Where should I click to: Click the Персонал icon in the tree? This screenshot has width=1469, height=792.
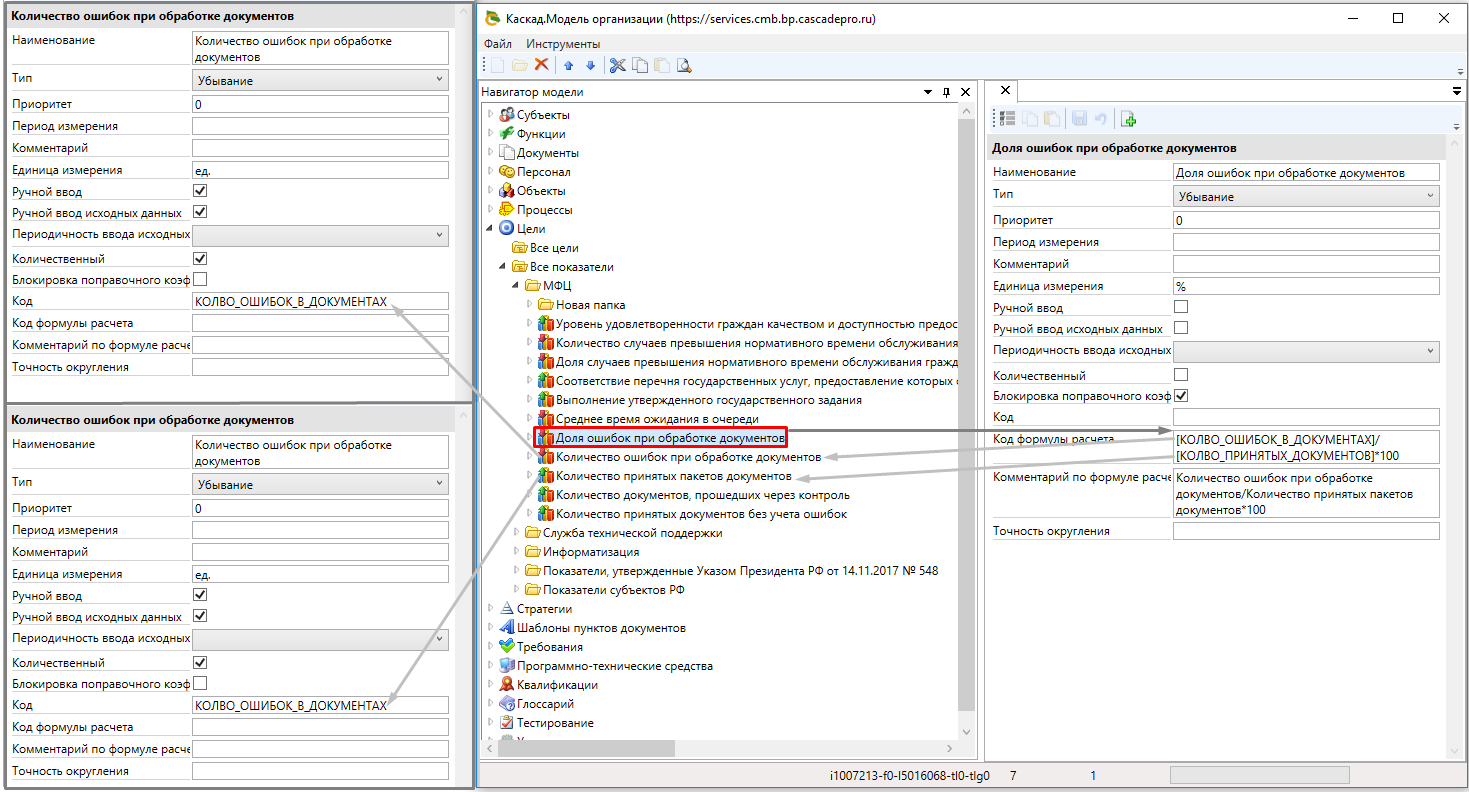point(507,172)
